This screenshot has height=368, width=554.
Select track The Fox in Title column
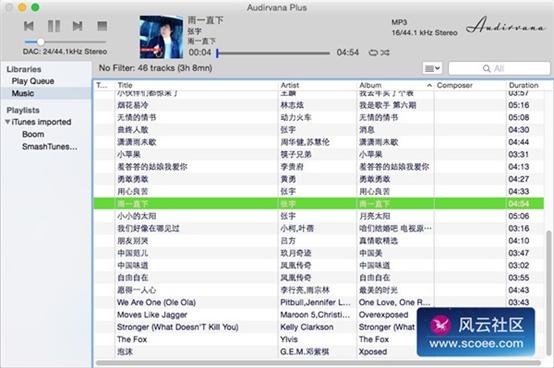(x=132, y=340)
